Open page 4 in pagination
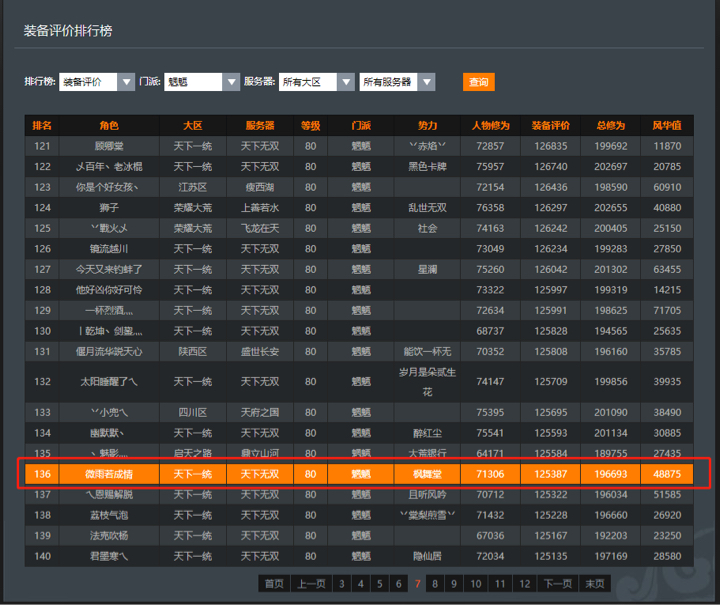 [x=360, y=583]
